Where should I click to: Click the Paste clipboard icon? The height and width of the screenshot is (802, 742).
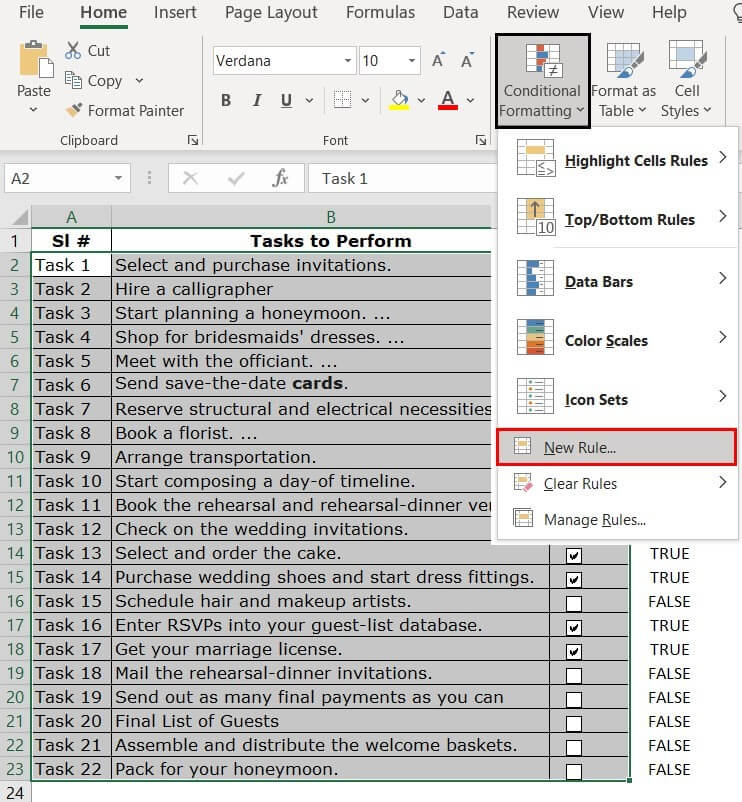35,60
